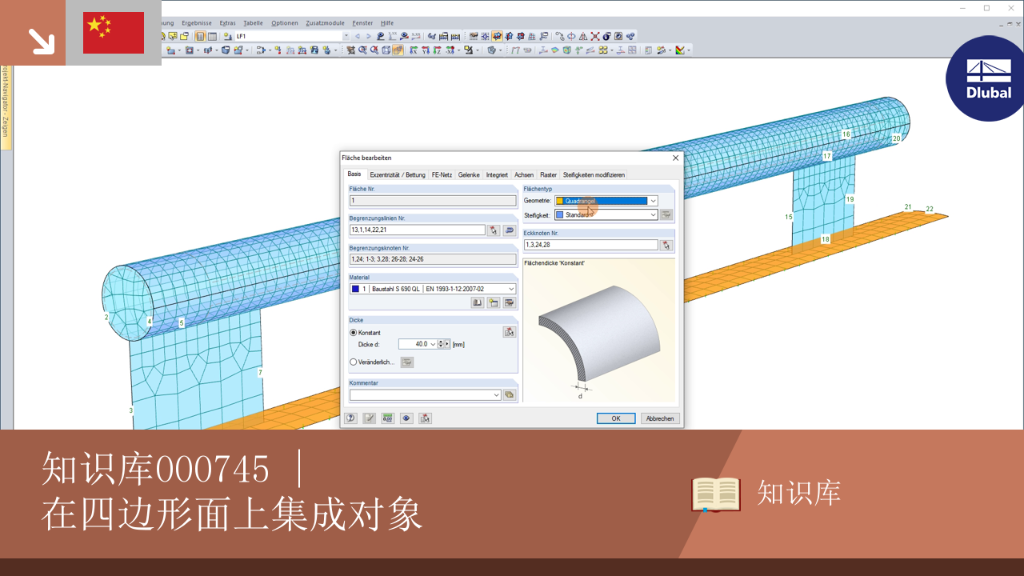This screenshot has width=1024, height=576.
Task: Click the Abbrechen button
Action: pyautogui.click(x=660, y=419)
